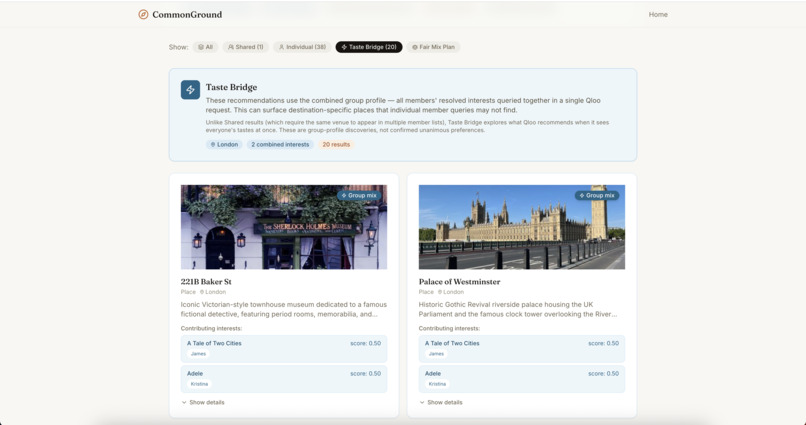The image size is (806, 425).
Task: Click London location under Palace of Westminster
Action: [451, 292]
